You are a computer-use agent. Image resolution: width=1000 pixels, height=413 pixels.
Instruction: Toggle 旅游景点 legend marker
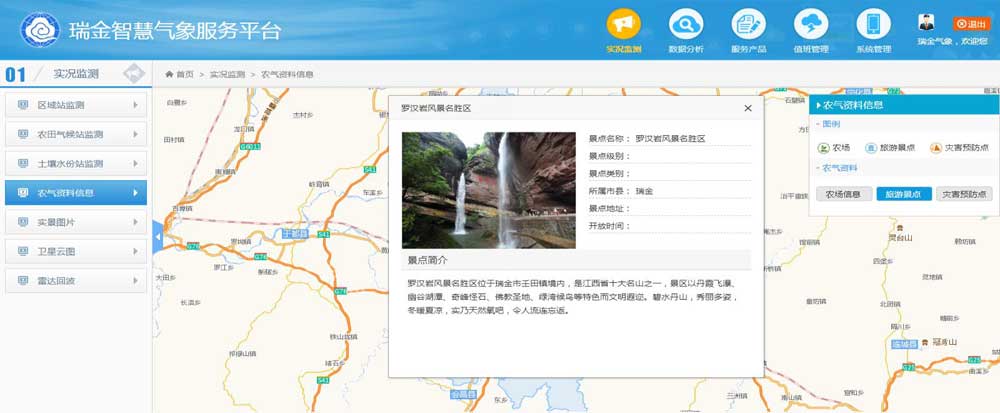tap(871, 147)
